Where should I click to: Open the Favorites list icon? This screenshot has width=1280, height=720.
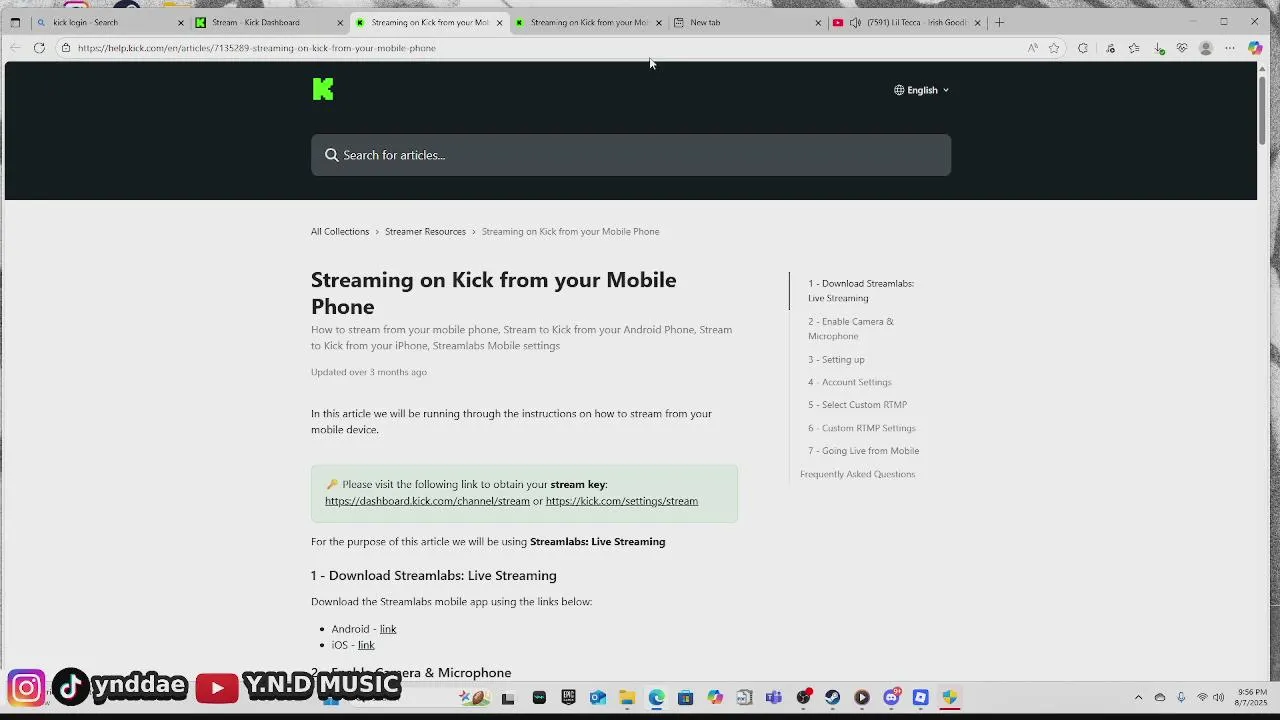point(1134,48)
